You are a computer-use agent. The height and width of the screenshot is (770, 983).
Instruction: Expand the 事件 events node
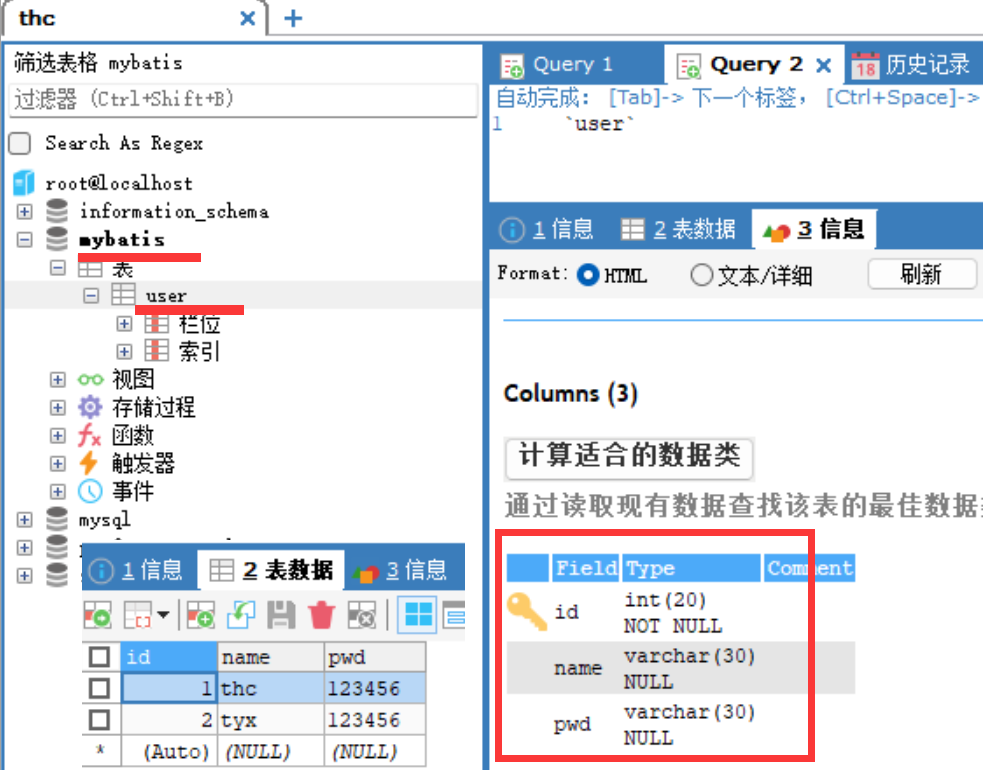point(58,492)
